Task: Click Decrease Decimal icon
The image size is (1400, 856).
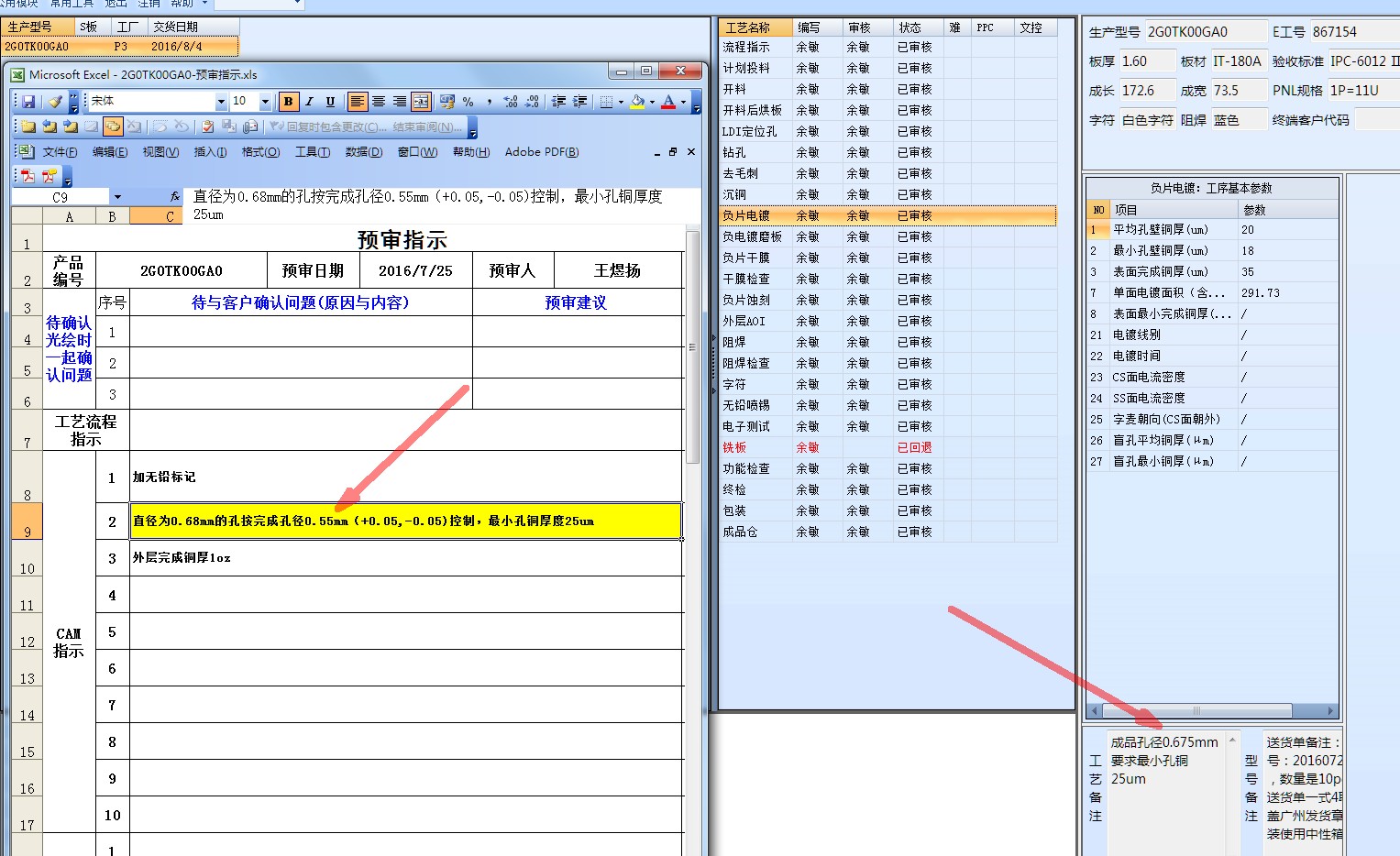Action: tap(532, 102)
